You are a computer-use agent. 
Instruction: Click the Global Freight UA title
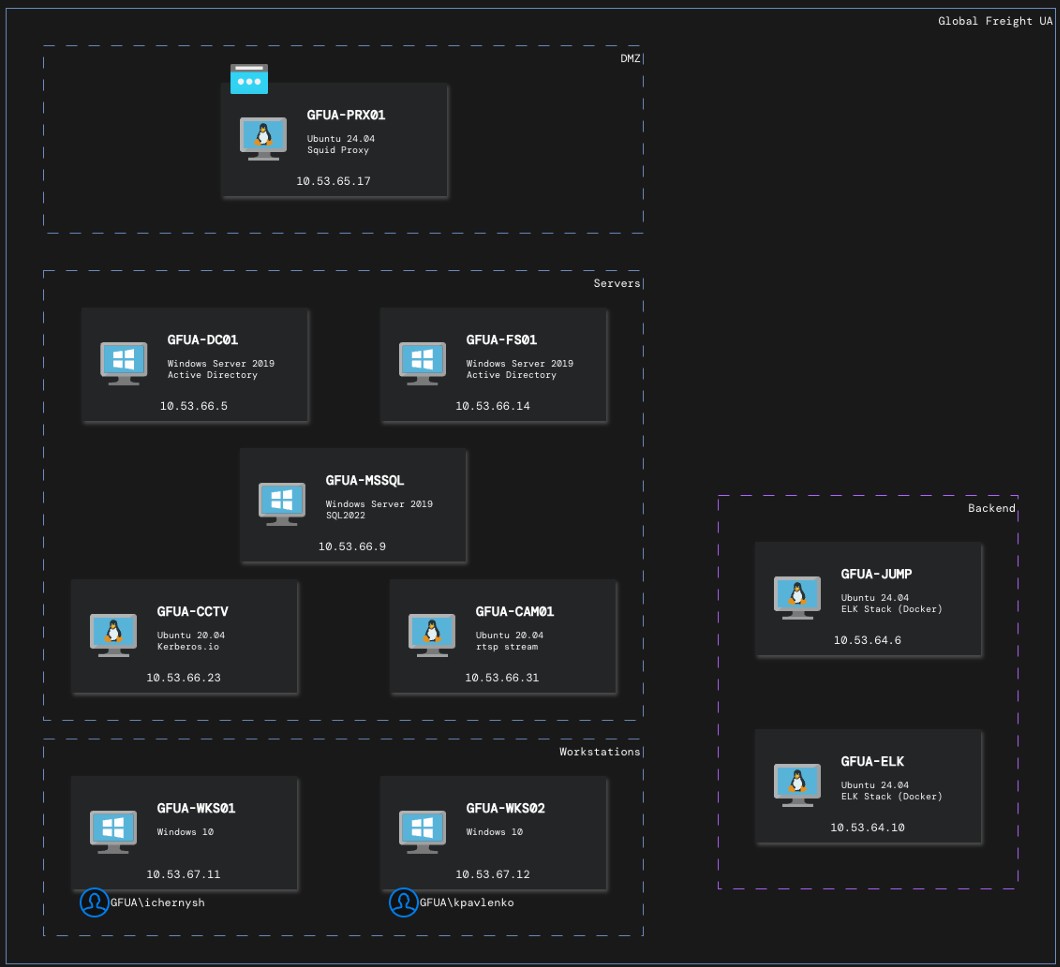(995, 22)
